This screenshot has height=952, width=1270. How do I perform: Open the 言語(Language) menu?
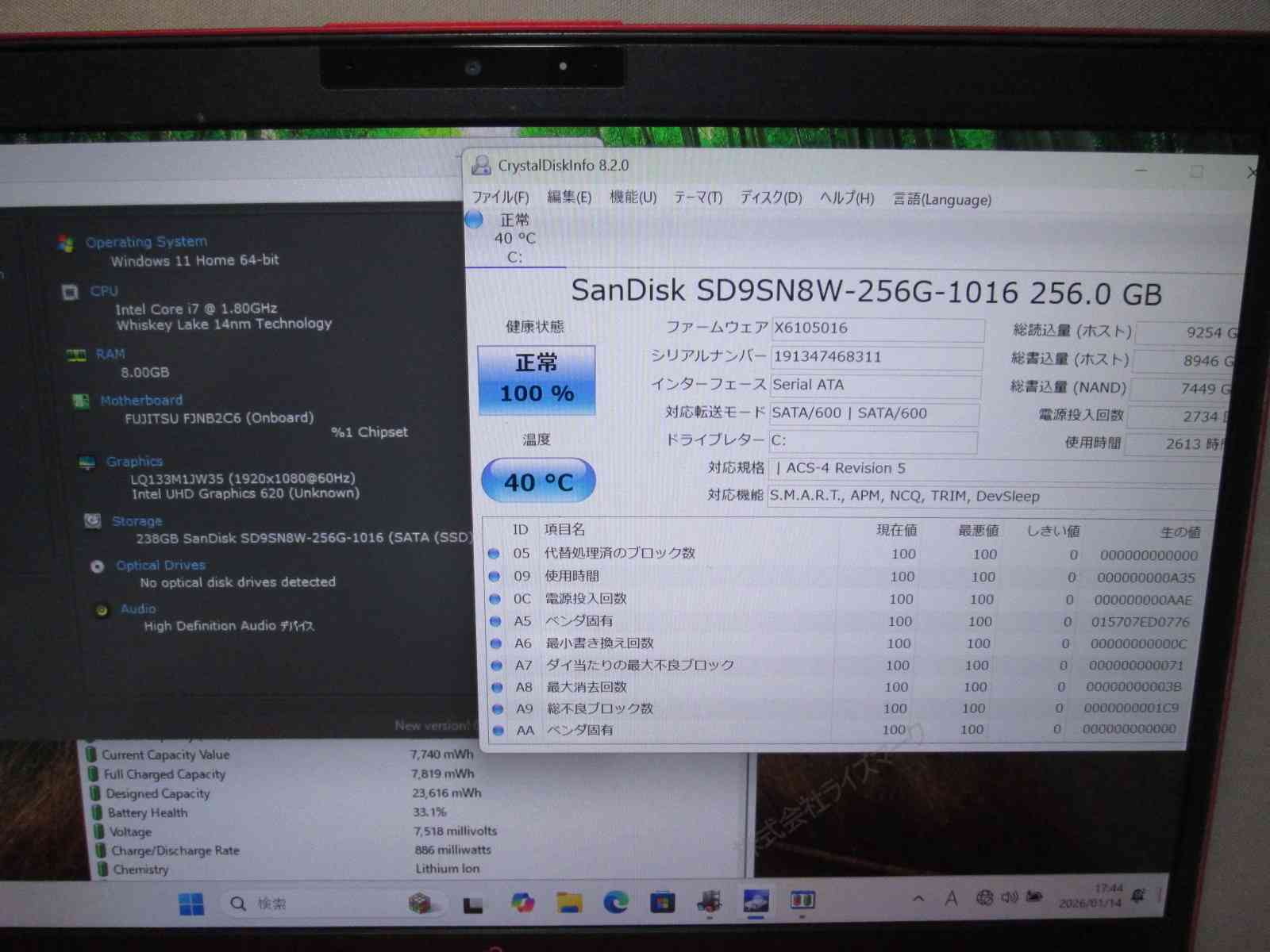pos(942,200)
